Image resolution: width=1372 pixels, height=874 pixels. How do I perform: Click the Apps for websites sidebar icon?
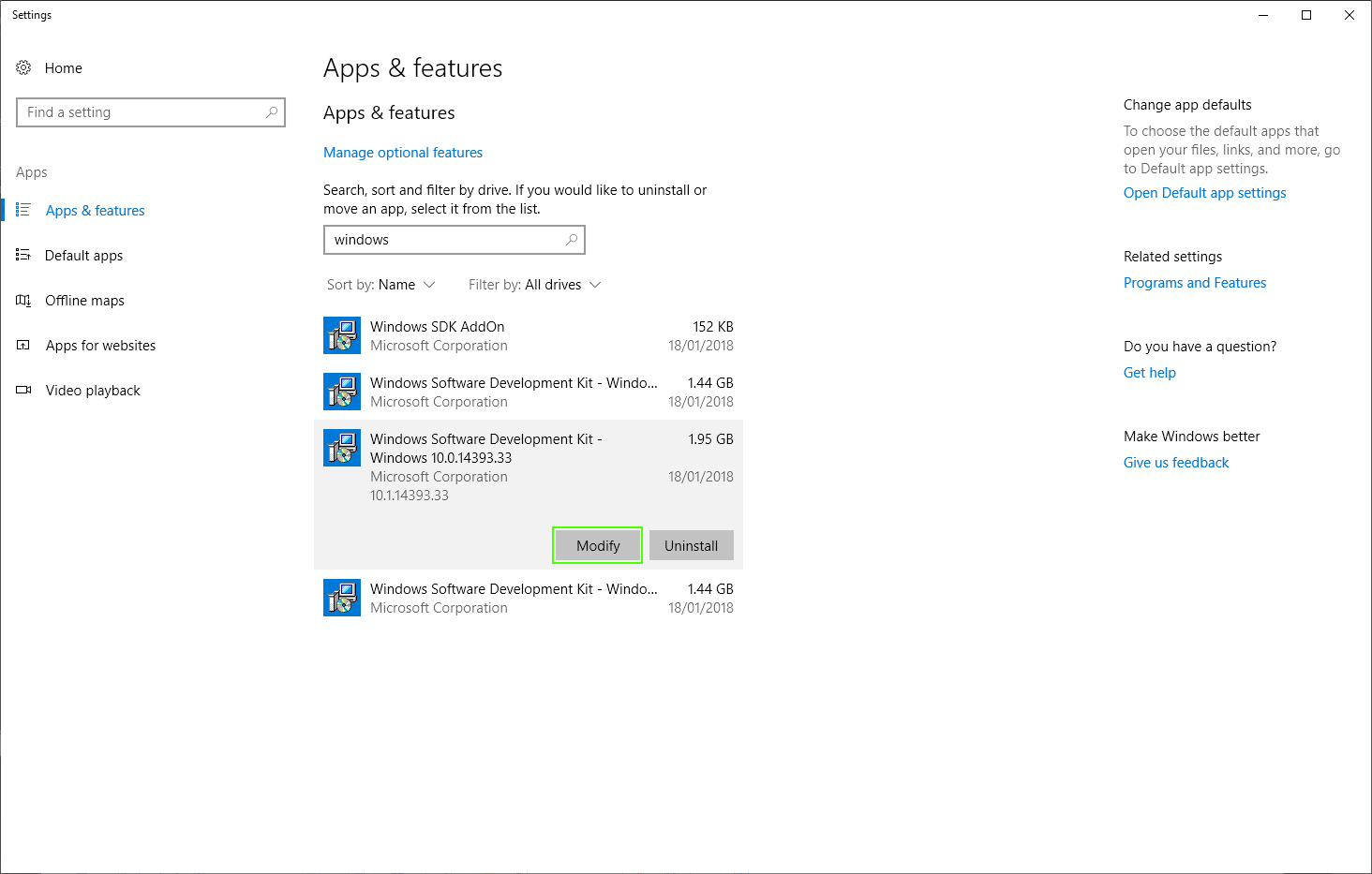23,345
